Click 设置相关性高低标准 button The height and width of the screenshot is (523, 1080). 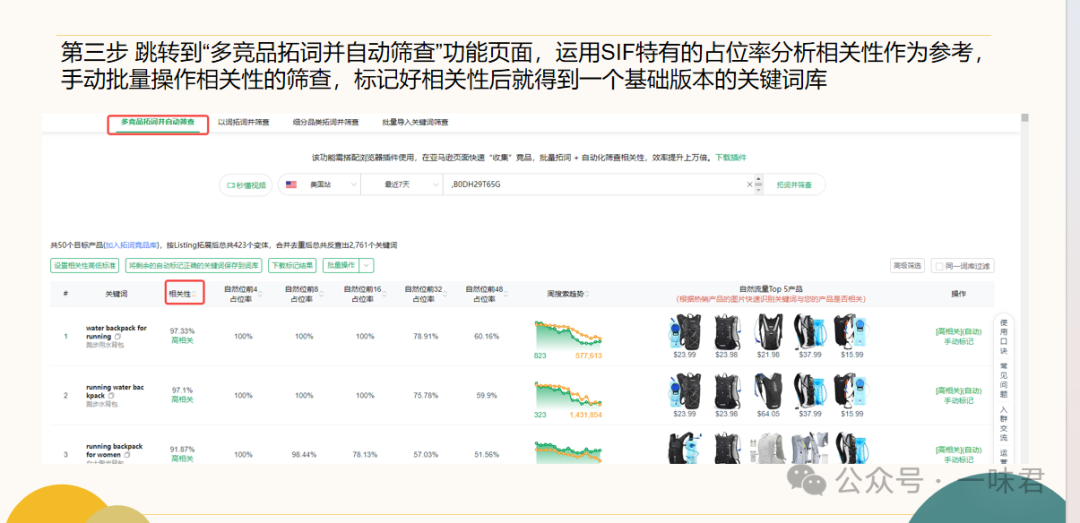85,265
